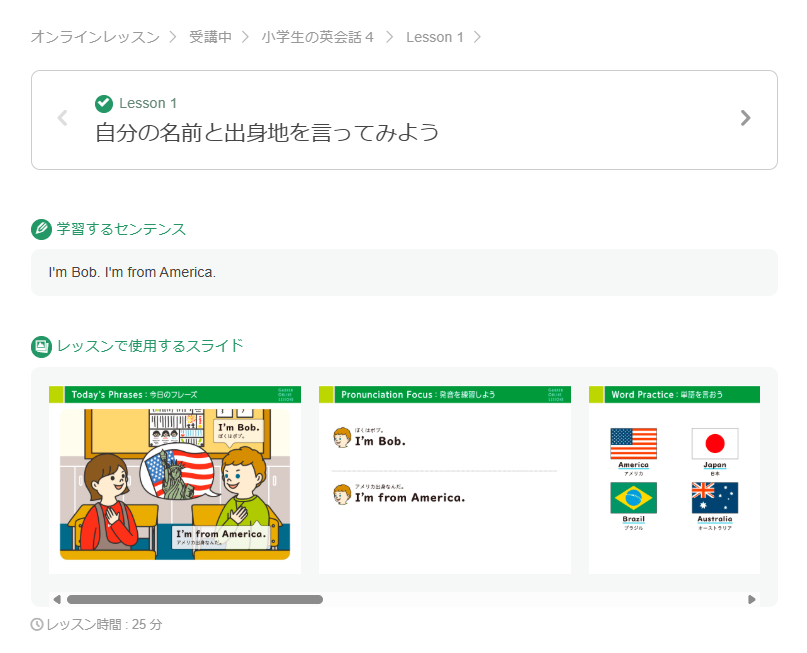807x653 pixels.
Task: Go to previous lesson with left chevron
Action: [63, 118]
